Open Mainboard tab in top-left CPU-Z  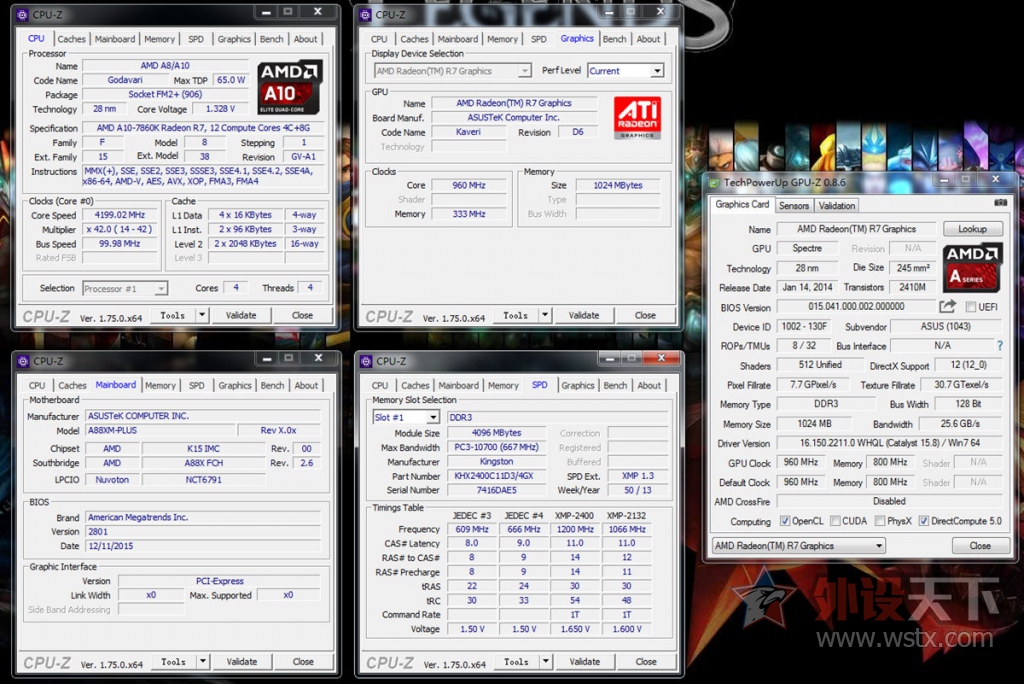115,39
